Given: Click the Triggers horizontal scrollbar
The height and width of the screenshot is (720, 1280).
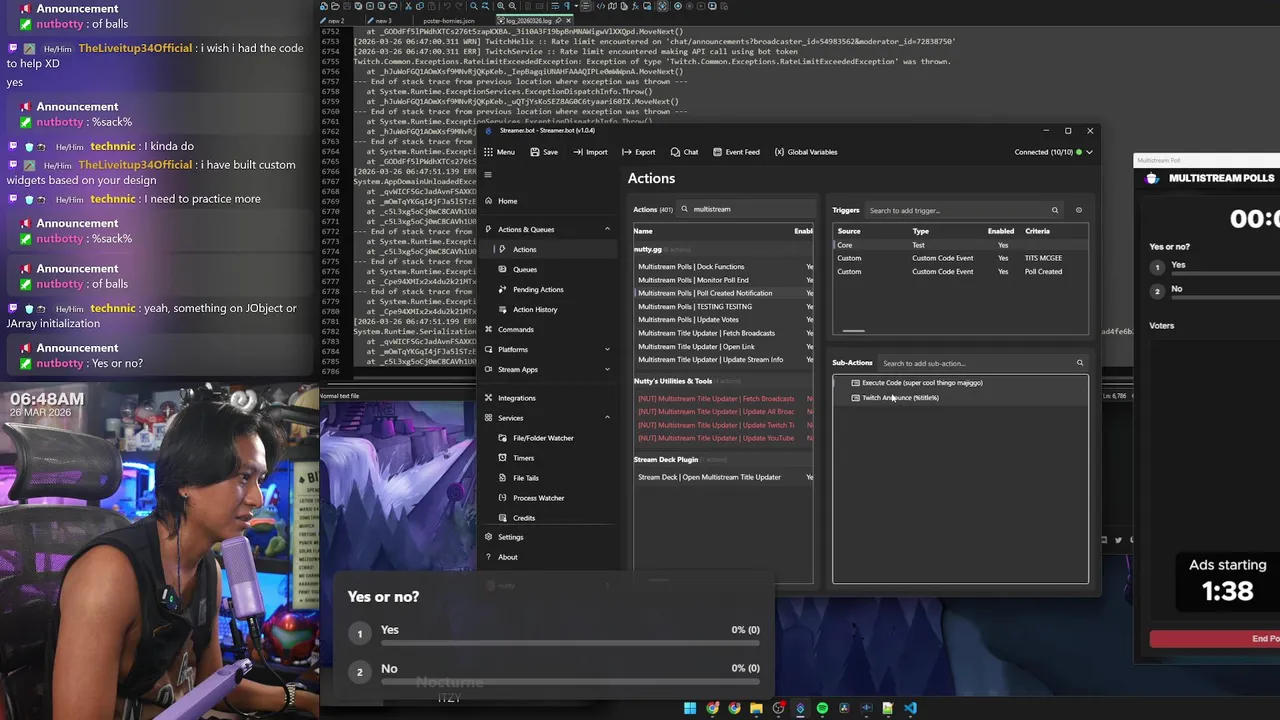Looking at the screenshot, I should tap(853, 331).
